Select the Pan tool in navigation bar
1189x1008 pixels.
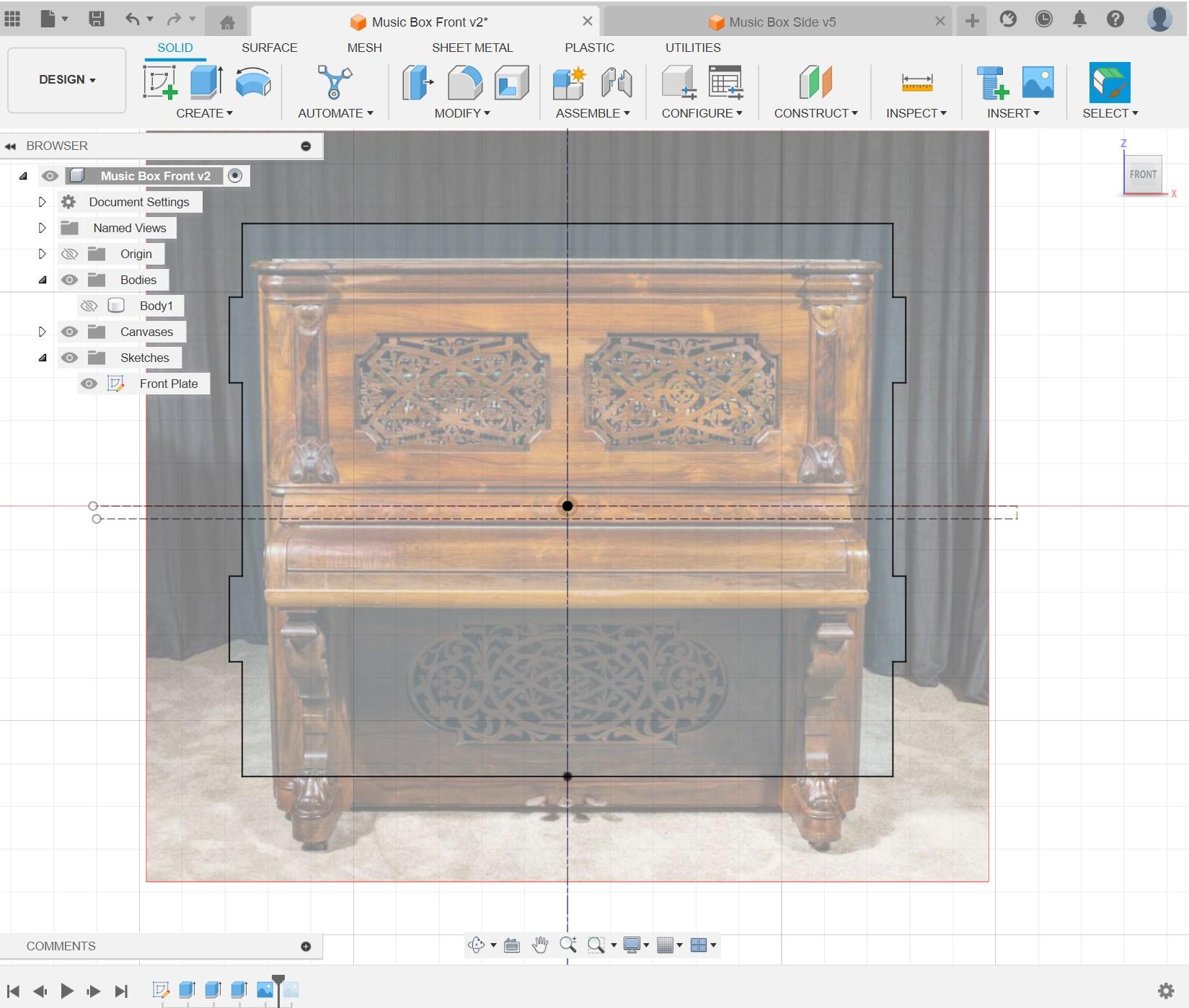pos(539,945)
